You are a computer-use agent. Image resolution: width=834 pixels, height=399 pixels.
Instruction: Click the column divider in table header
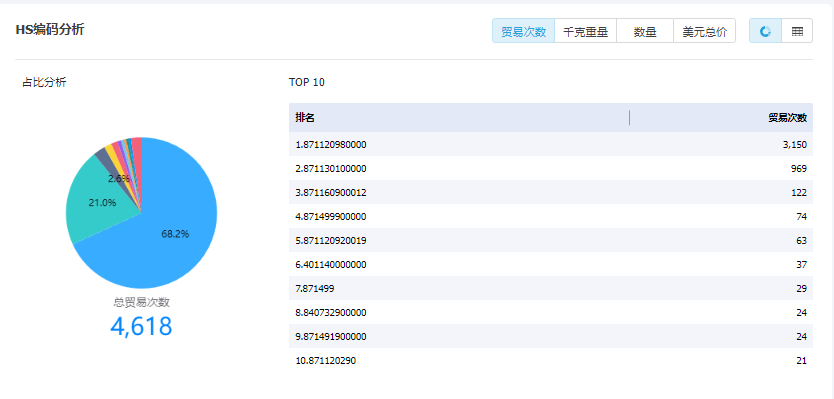(630, 118)
